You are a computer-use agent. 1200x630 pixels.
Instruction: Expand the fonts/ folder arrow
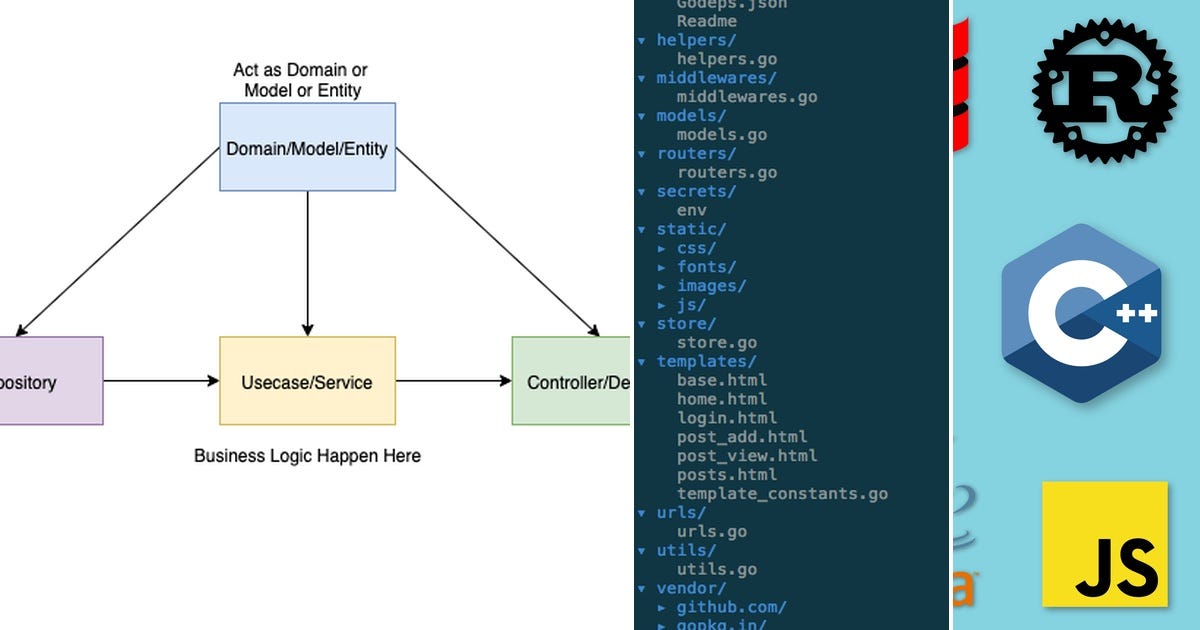662,267
